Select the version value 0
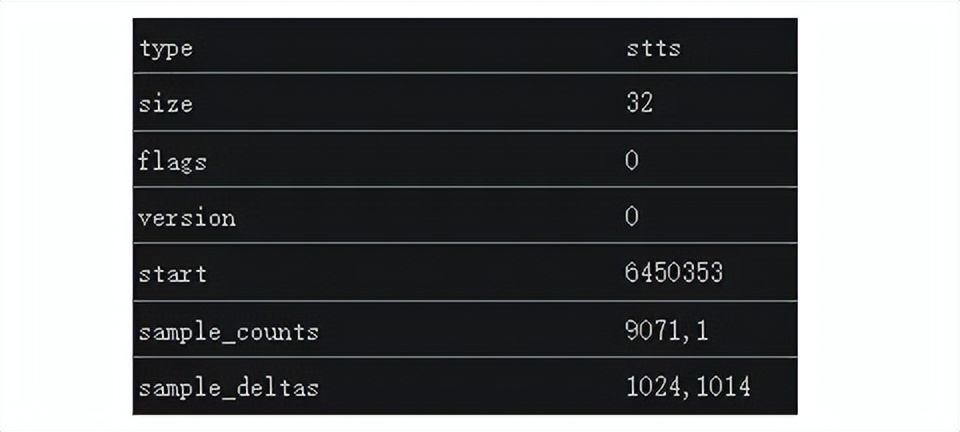The width and height of the screenshot is (960, 432). click(632, 217)
